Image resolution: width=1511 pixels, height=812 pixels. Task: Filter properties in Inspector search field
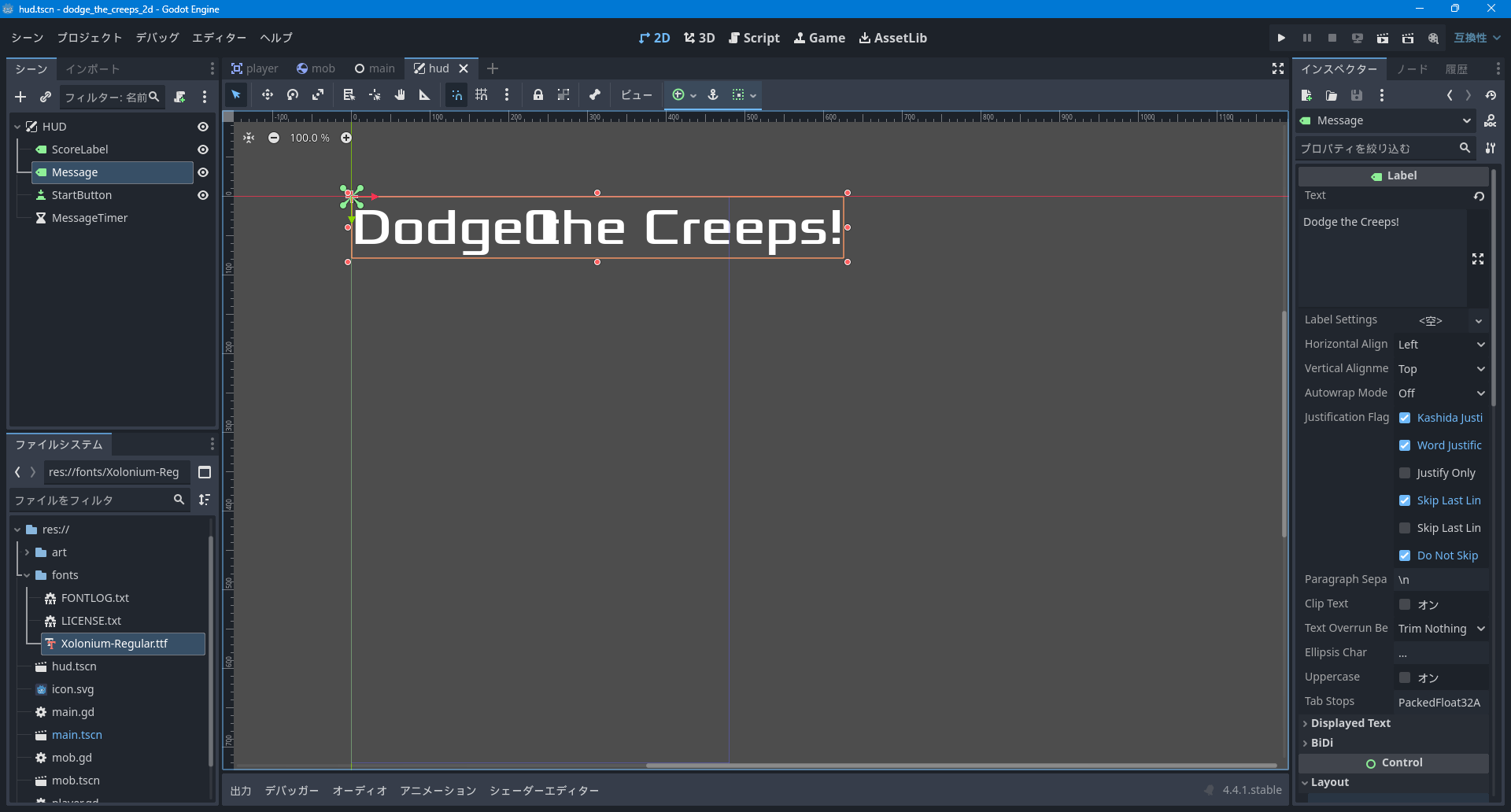coord(1386,148)
